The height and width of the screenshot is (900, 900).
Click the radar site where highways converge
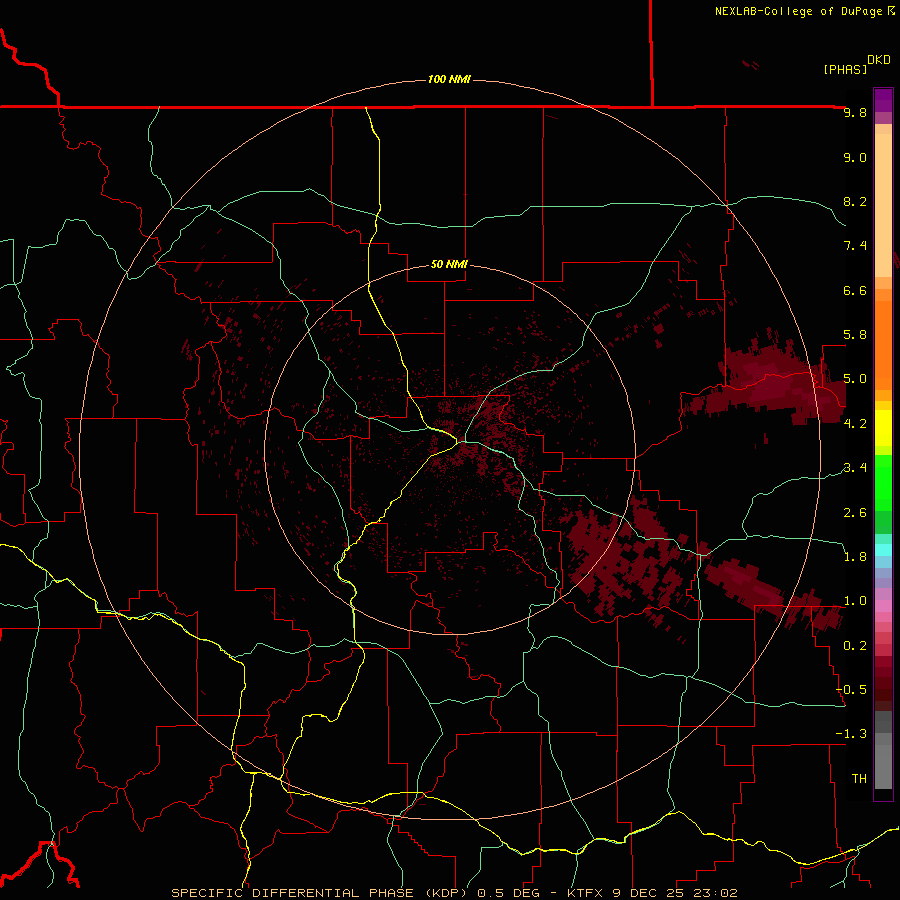461,441
